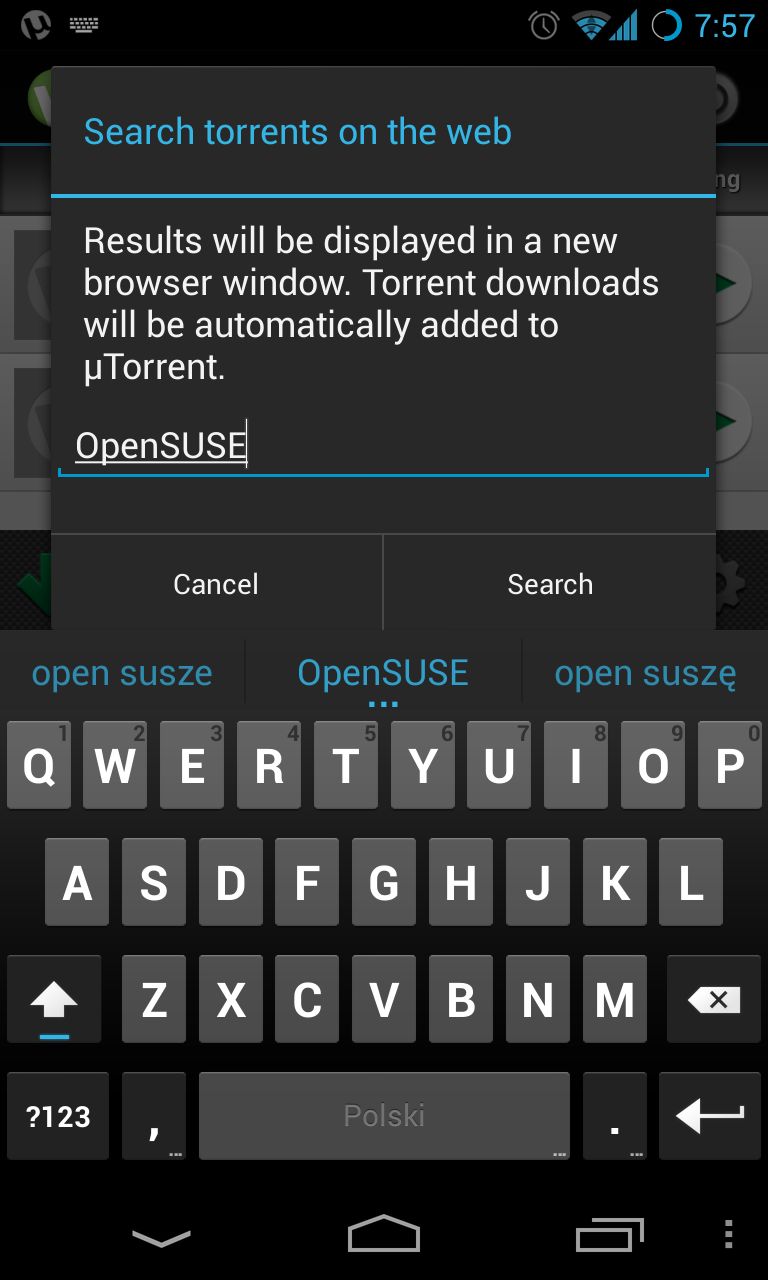This screenshot has height=1280, width=768.
Task: Tap the Q key
Action: point(39,766)
